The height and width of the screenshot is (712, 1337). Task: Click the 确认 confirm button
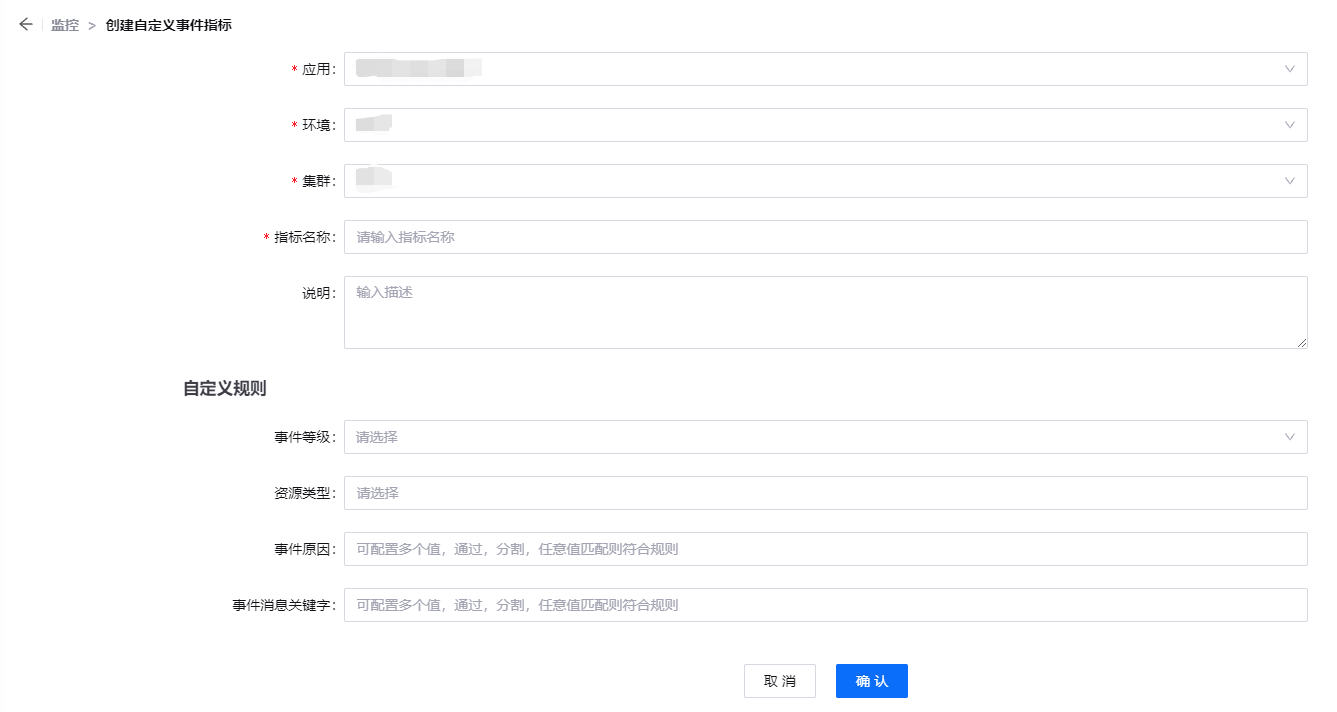point(871,680)
